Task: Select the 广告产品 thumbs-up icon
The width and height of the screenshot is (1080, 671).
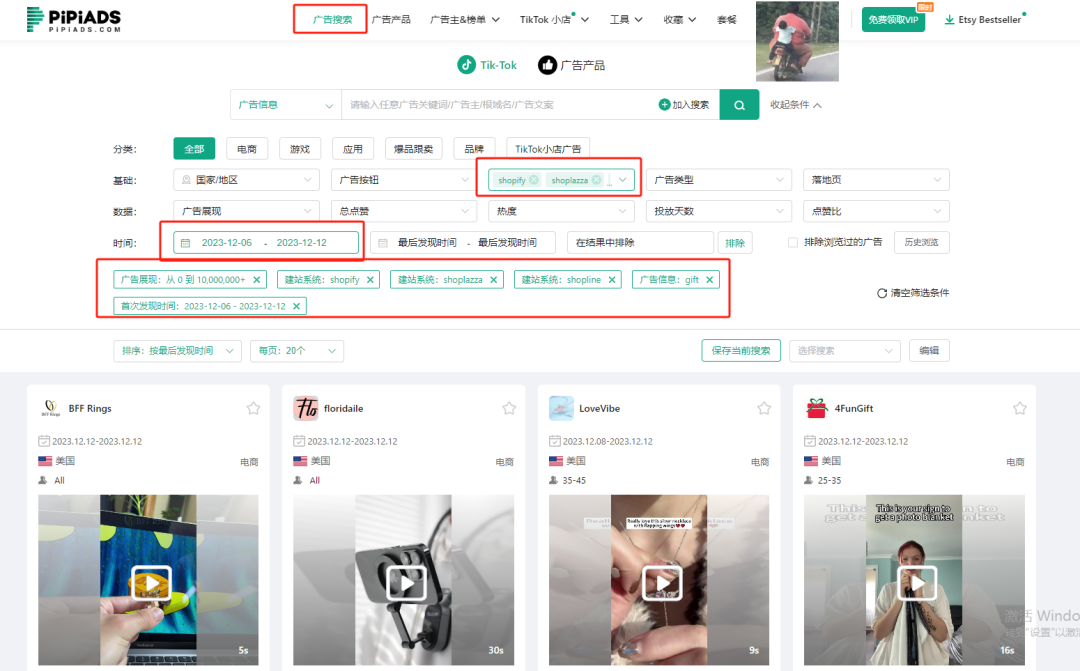Action: pos(548,65)
